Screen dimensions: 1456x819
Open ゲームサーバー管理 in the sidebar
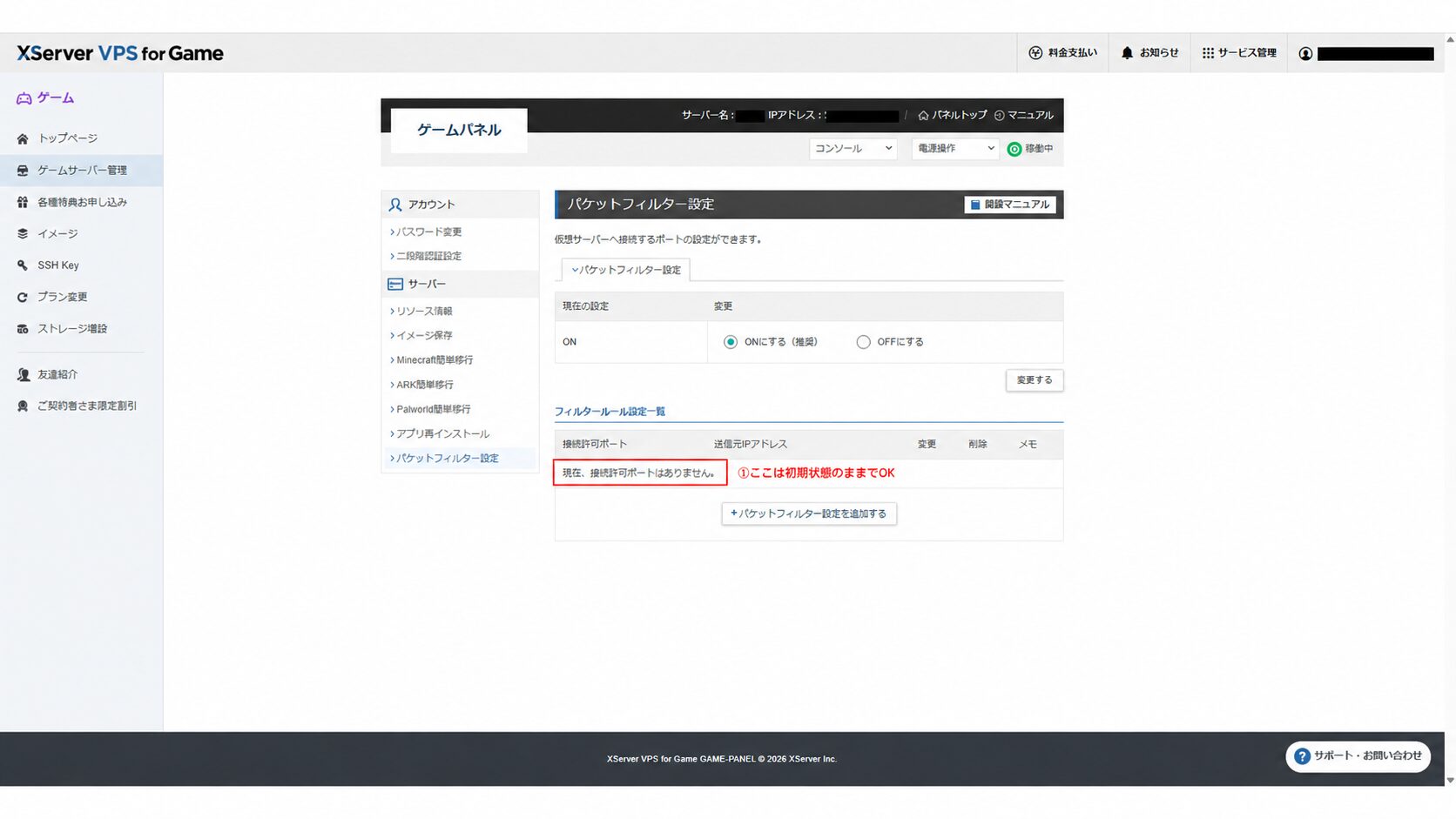[x=81, y=171]
